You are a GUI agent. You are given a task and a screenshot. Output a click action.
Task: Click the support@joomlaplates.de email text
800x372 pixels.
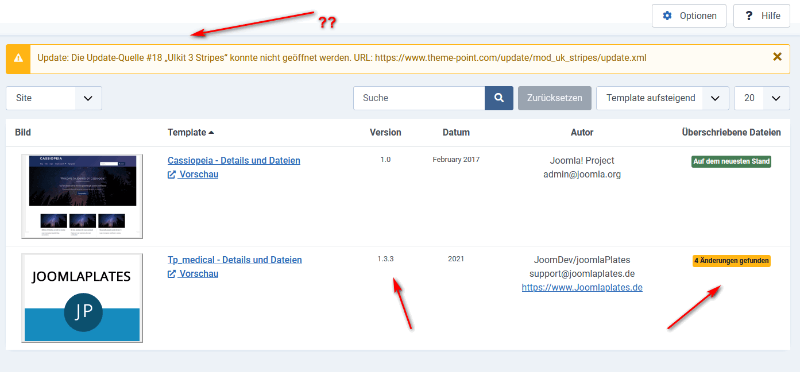(x=582, y=274)
